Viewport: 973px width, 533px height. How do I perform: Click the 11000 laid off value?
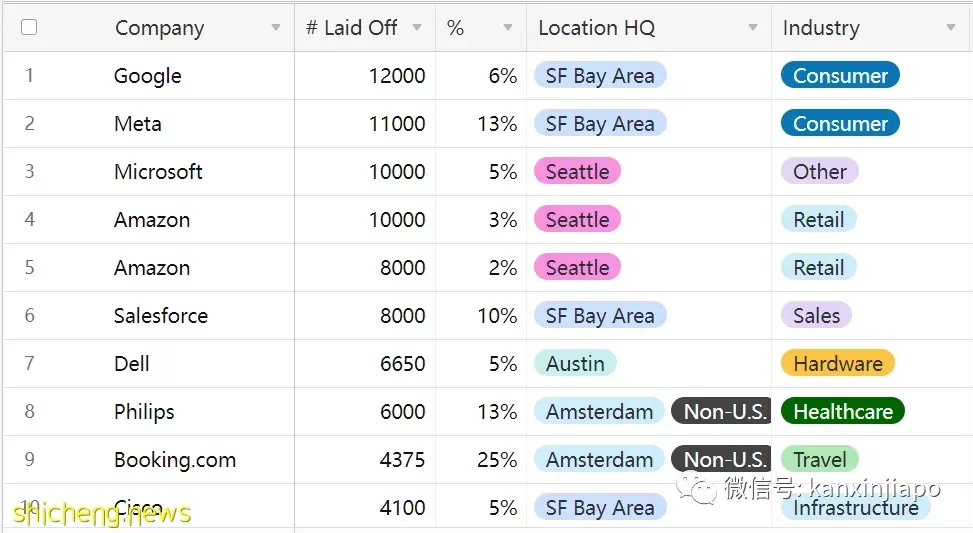pos(397,123)
